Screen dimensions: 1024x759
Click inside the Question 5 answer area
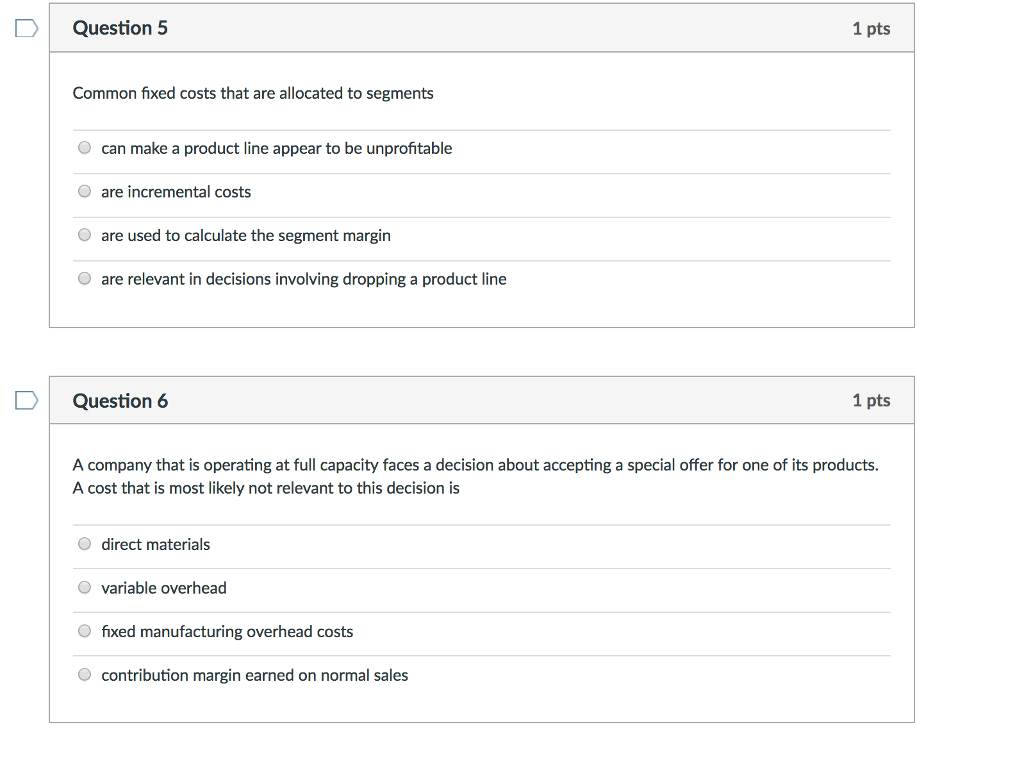point(480,213)
